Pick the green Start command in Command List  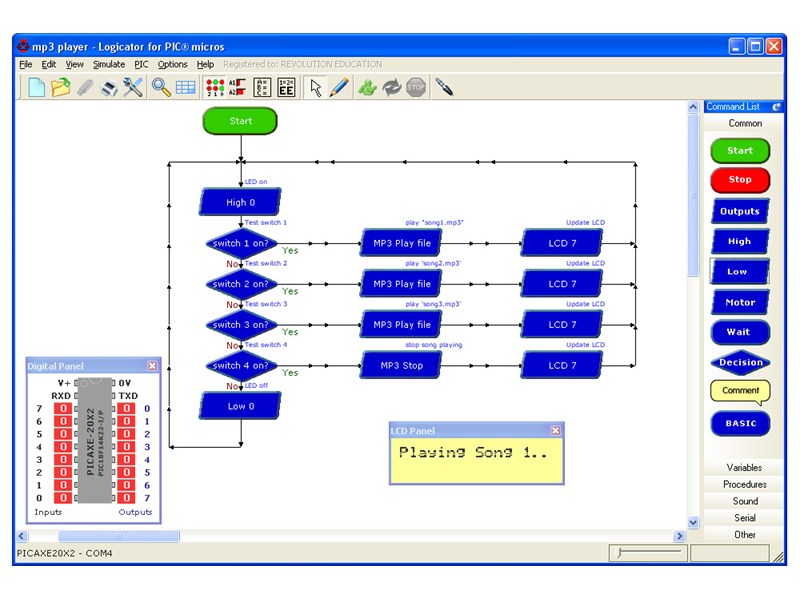[x=740, y=151]
